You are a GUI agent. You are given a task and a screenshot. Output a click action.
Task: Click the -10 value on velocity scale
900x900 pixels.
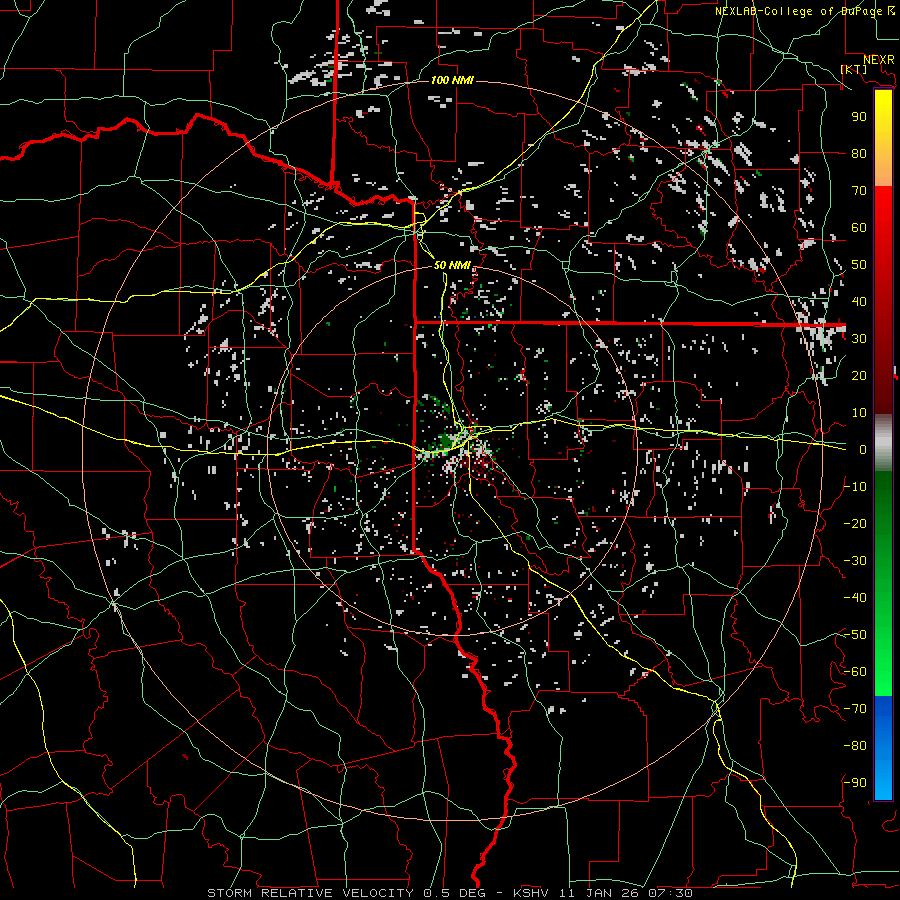(x=855, y=487)
